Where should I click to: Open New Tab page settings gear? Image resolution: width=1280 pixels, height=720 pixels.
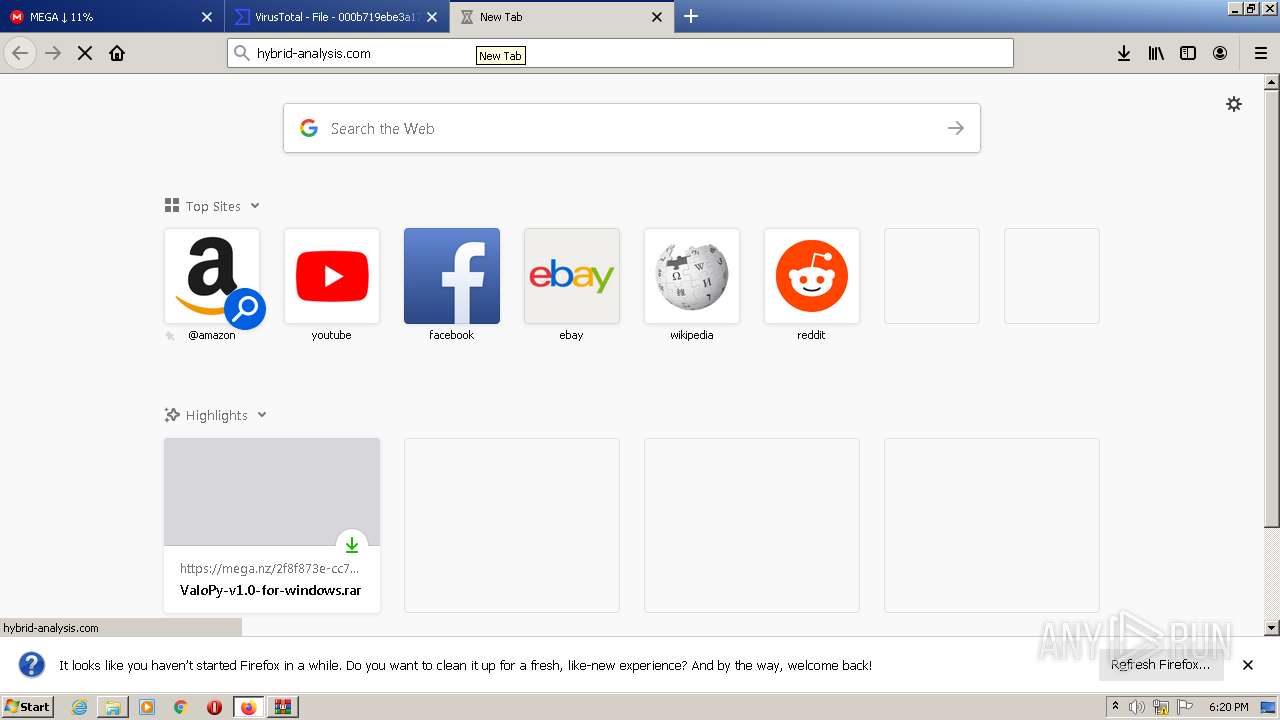pos(1234,104)
